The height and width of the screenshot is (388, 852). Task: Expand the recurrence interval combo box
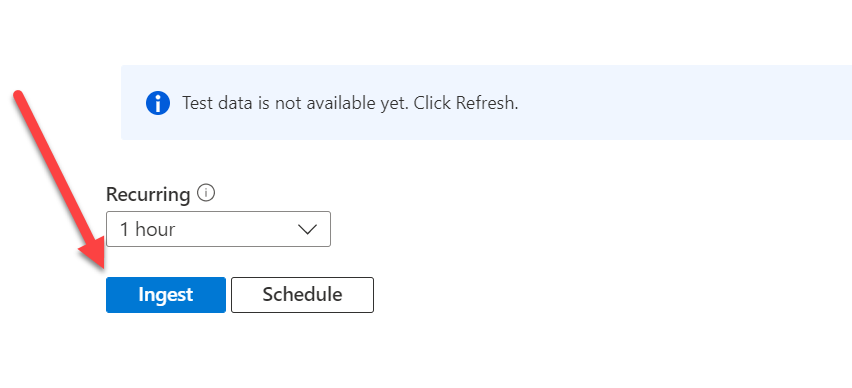[x=218, y=229]
